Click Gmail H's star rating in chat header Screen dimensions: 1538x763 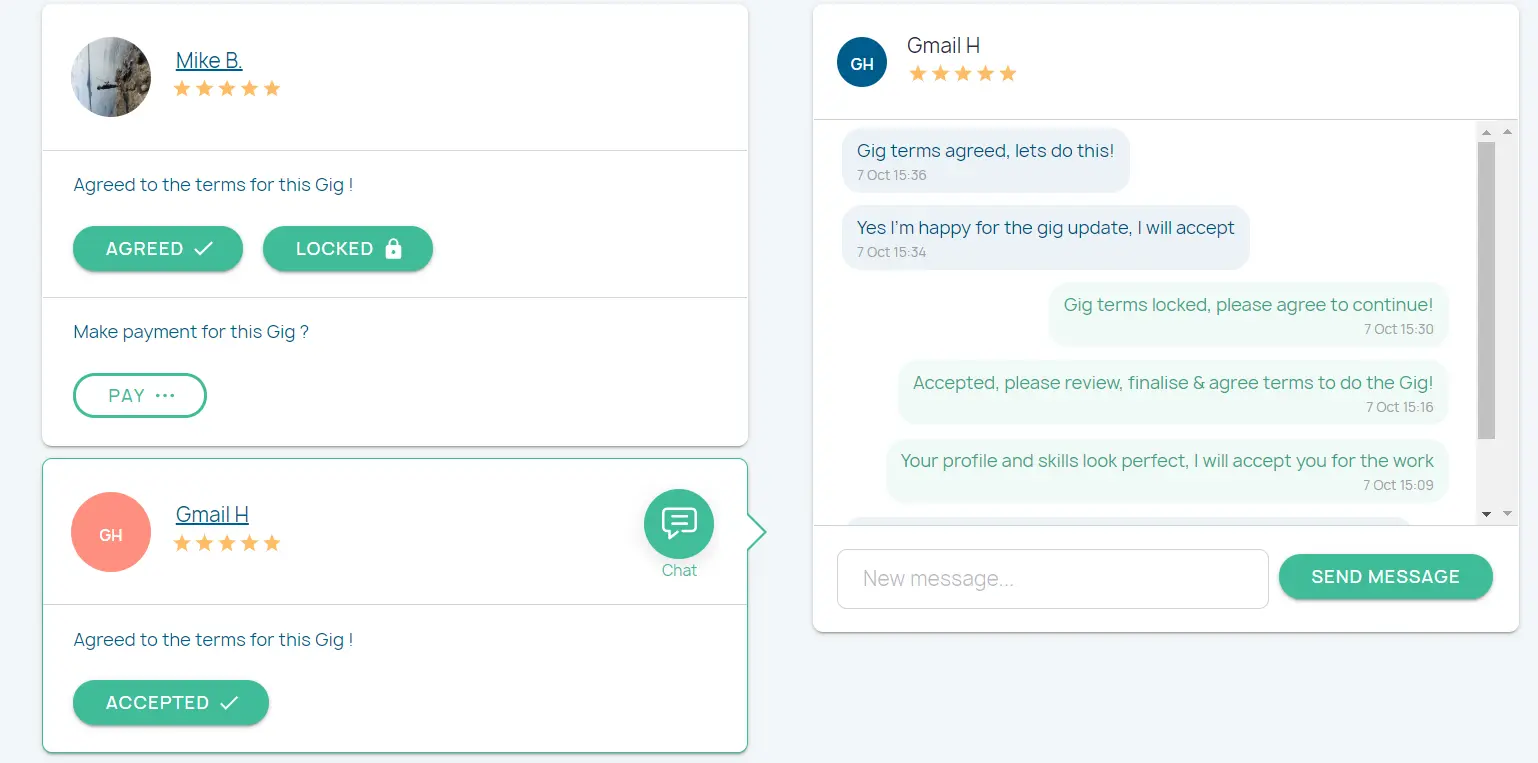point(962,74)
